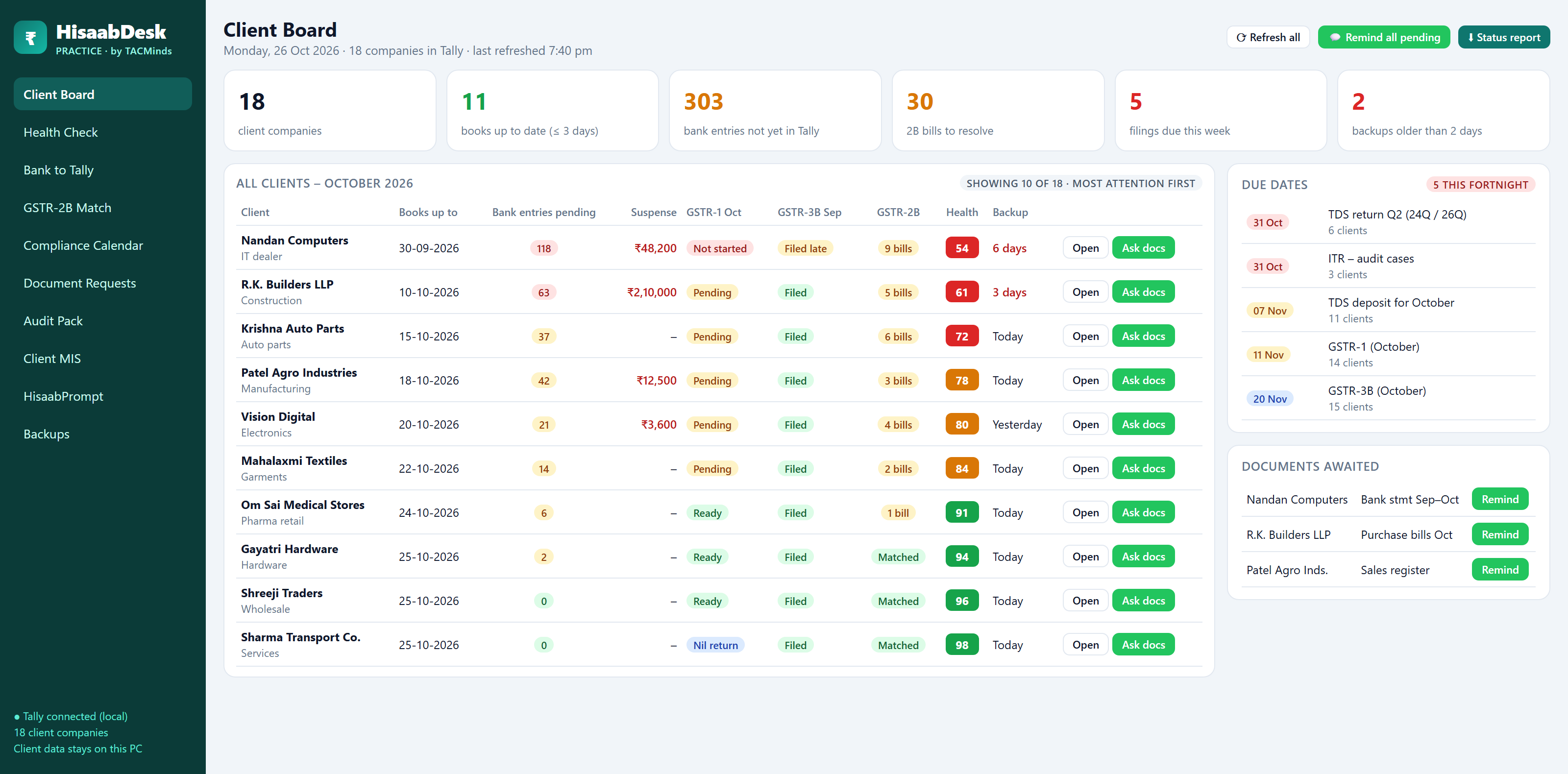
Task: Select Client MIS in sidebar
Action: [x=103, y=359]
